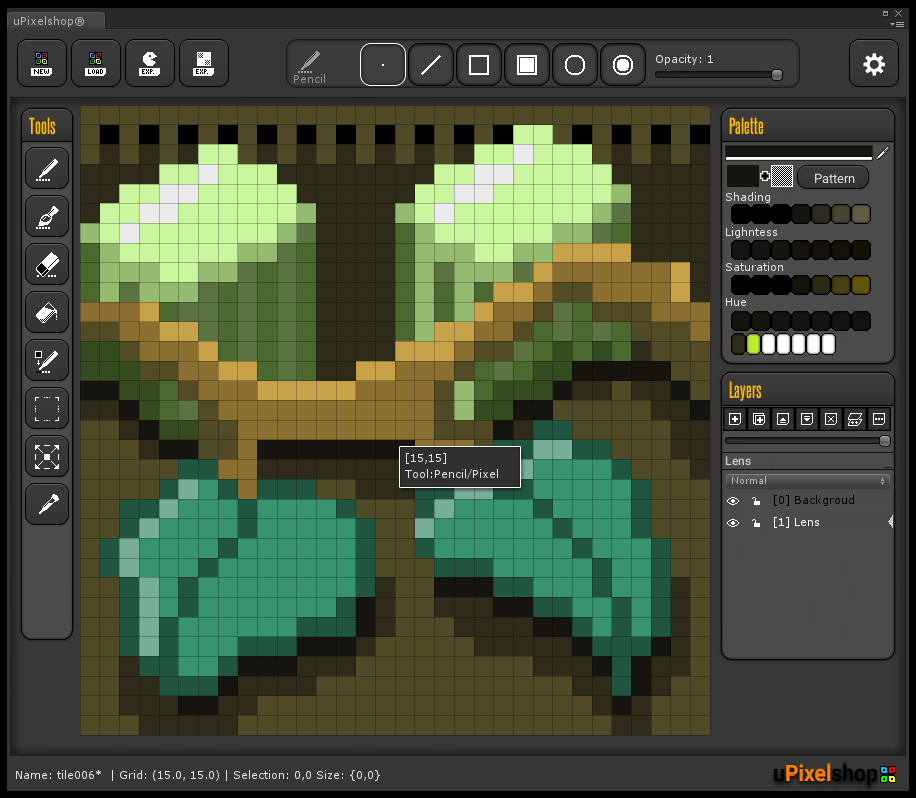Hide the Background layer
Viewport: 916px width, 798px height.
point(733,500)
